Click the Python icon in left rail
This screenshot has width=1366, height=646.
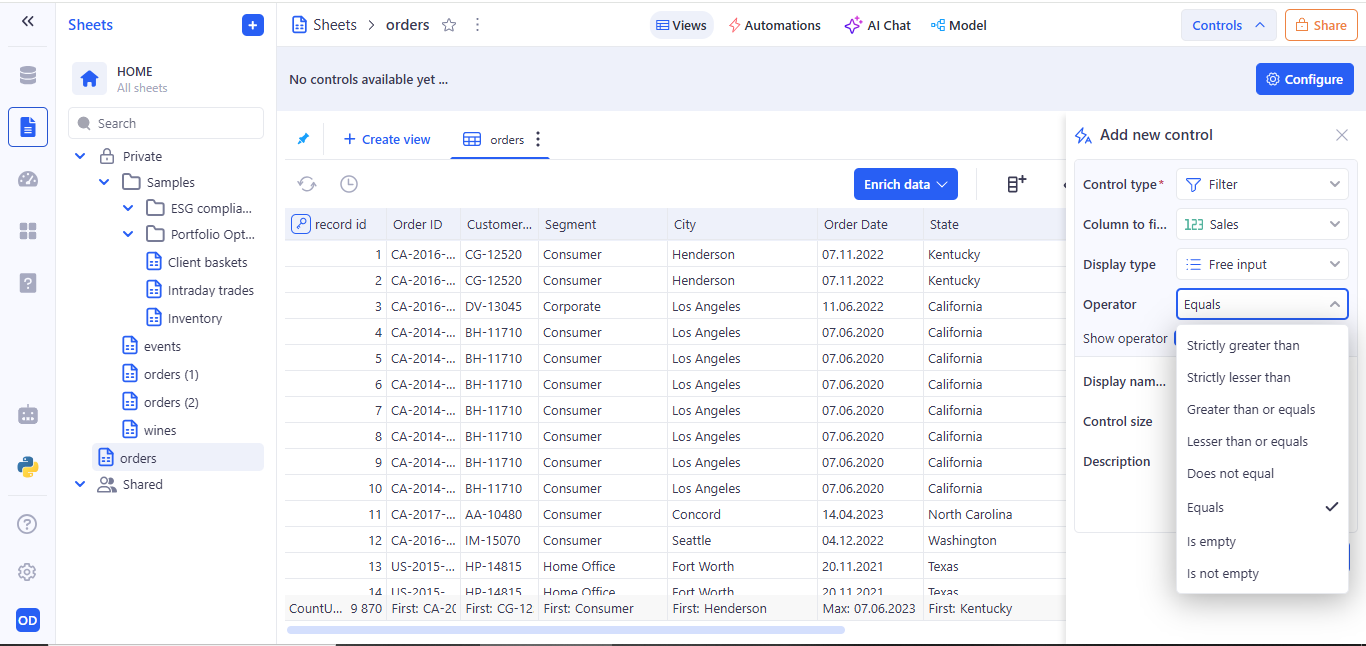(x=28, y=466)
